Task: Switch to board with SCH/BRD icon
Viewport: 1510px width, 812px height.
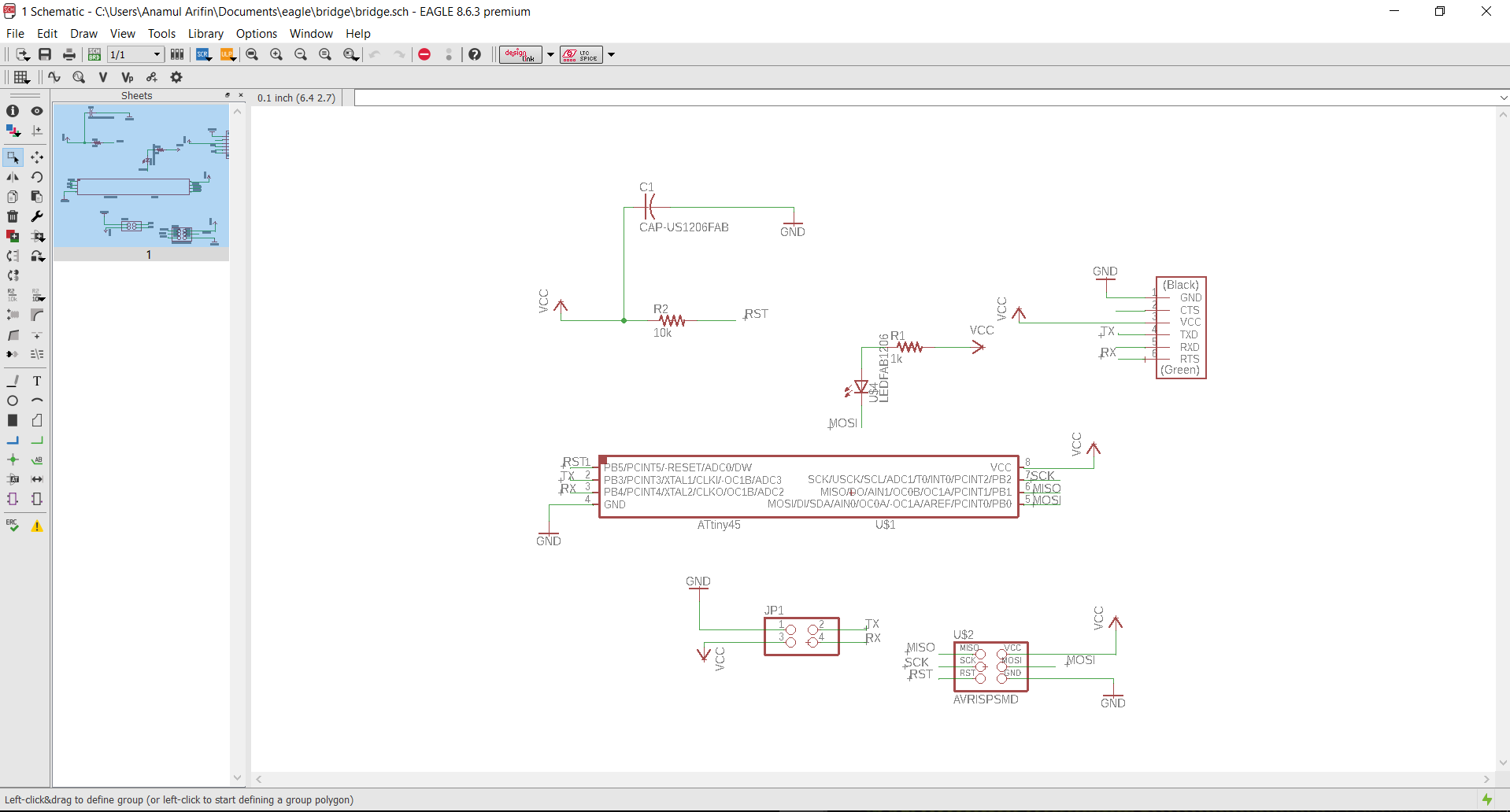Action: (x=94, y=54)
